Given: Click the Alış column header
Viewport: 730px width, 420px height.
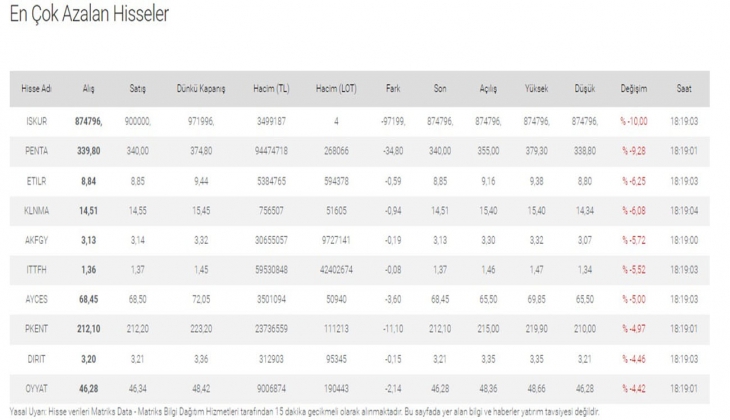Looking at the screenshot, I should pyautogui.click(x=88, y=88).
